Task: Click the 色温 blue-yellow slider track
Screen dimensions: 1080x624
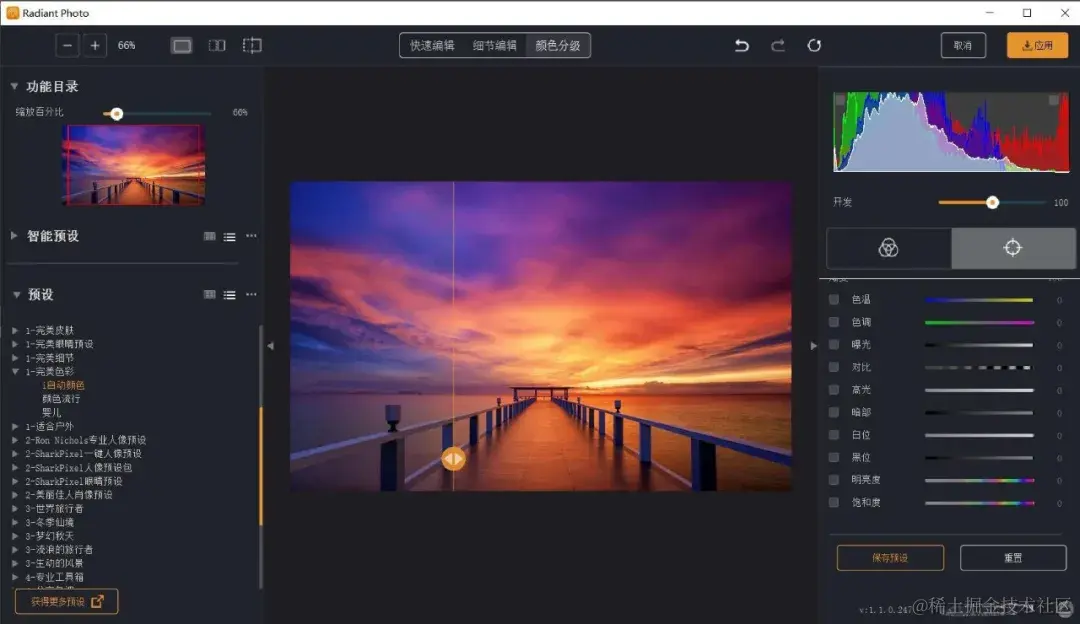Action: tap(979, 300)
